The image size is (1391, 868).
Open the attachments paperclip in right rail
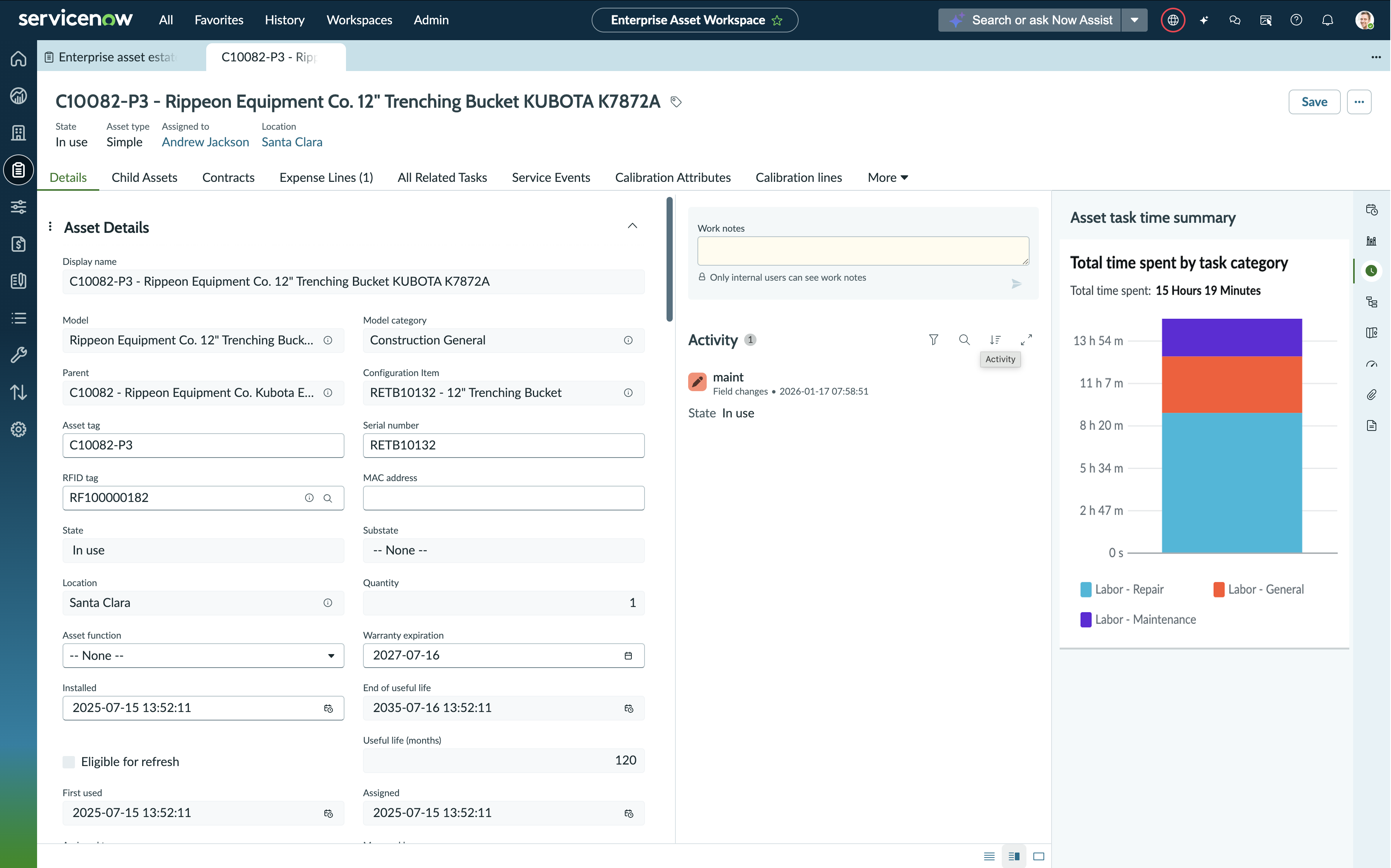pyautogui.click(x=1371, y=394)
